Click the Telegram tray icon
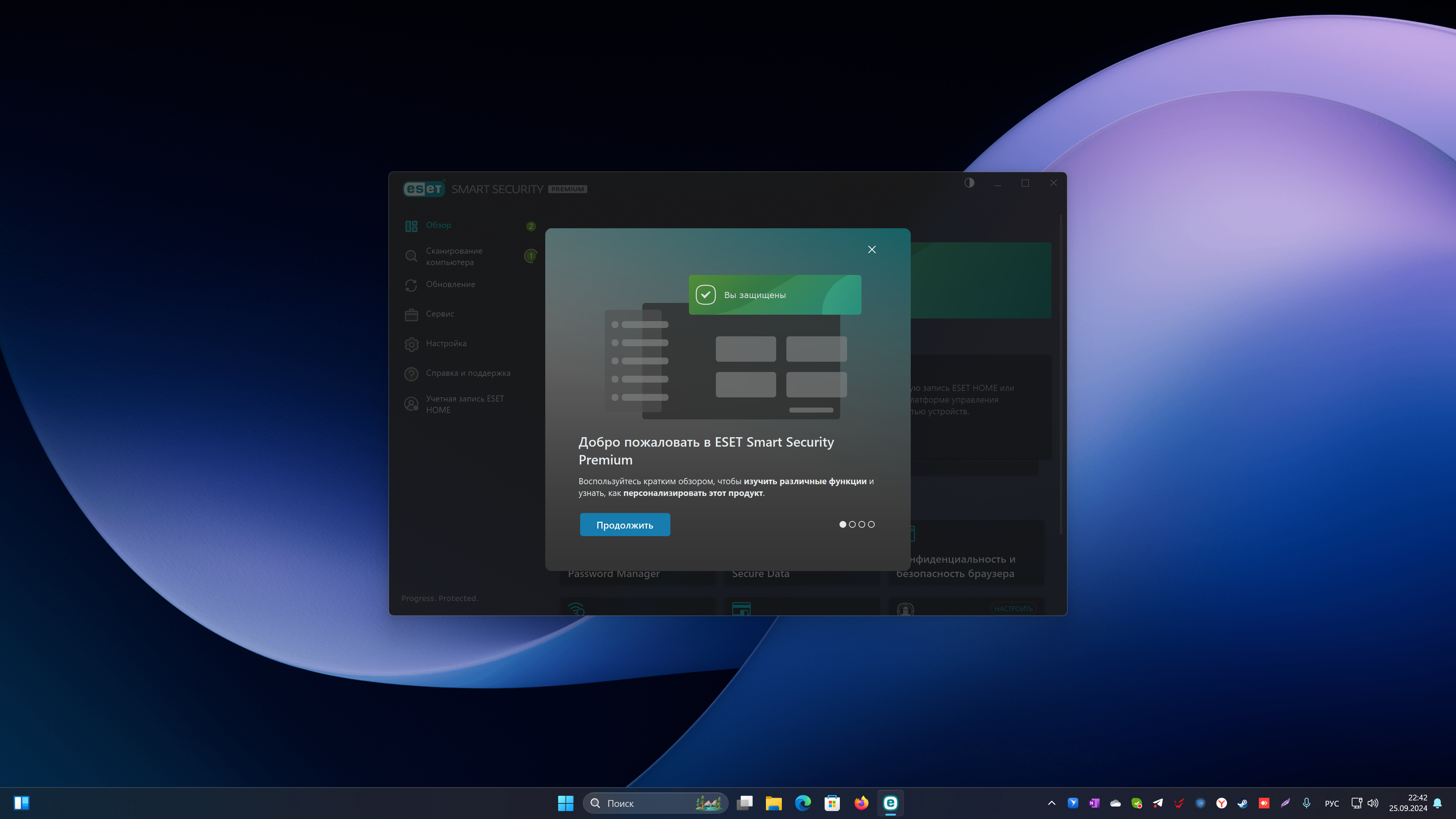Screen dimensions: 1456x819 (1158, 803)
